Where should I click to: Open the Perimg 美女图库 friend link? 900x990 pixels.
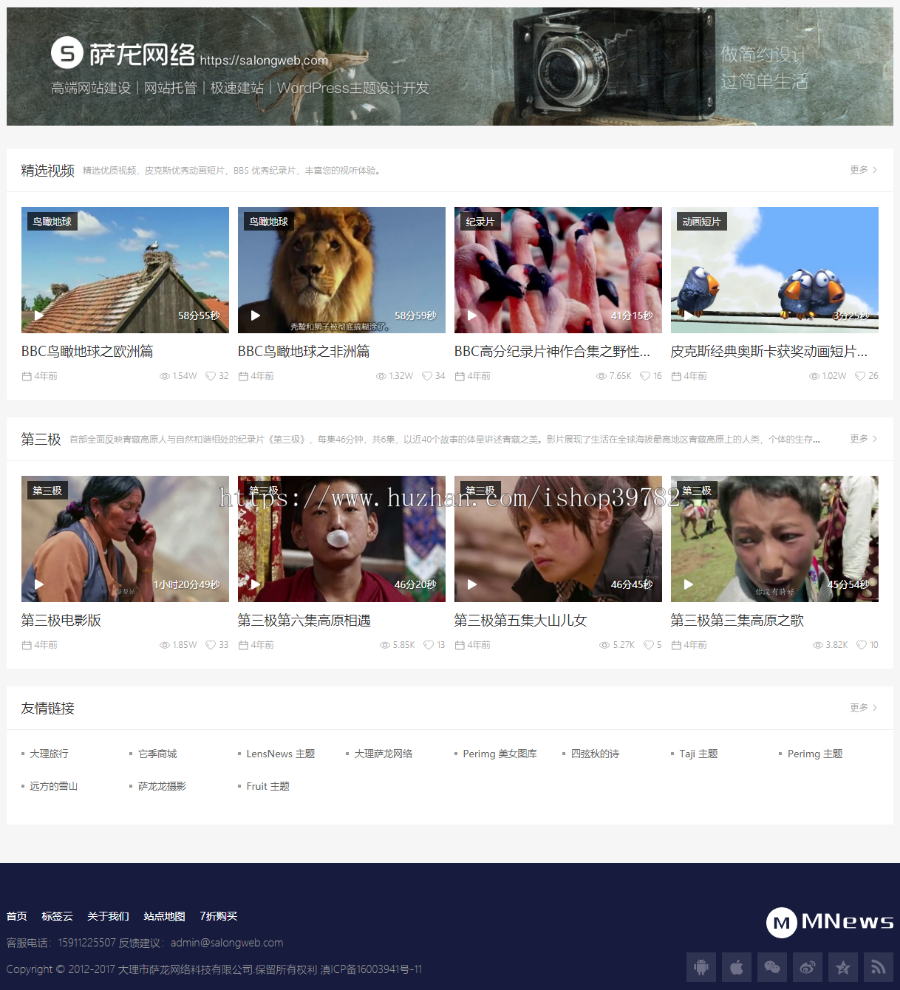click(500, 753)
